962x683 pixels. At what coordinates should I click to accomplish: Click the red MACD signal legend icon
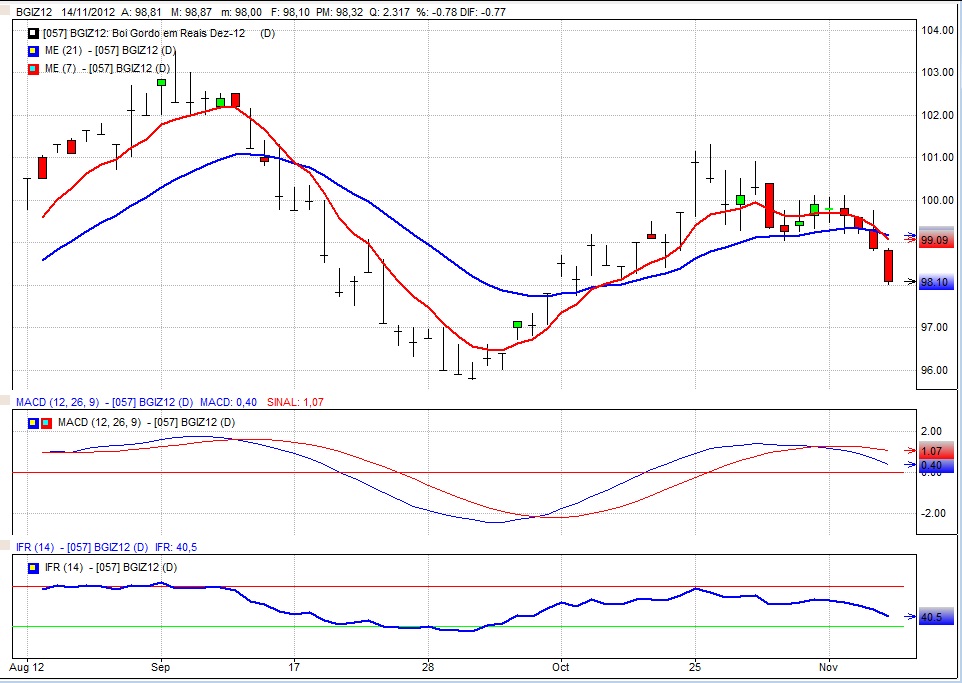tap(45, 422)
